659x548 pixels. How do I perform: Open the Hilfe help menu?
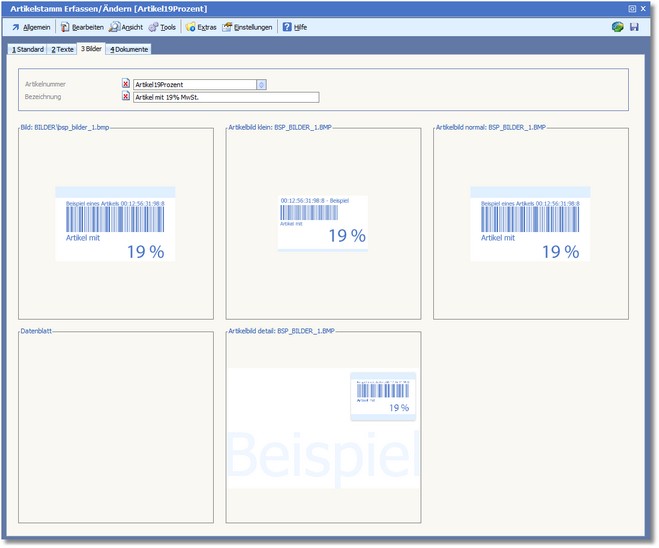point(294,27)
